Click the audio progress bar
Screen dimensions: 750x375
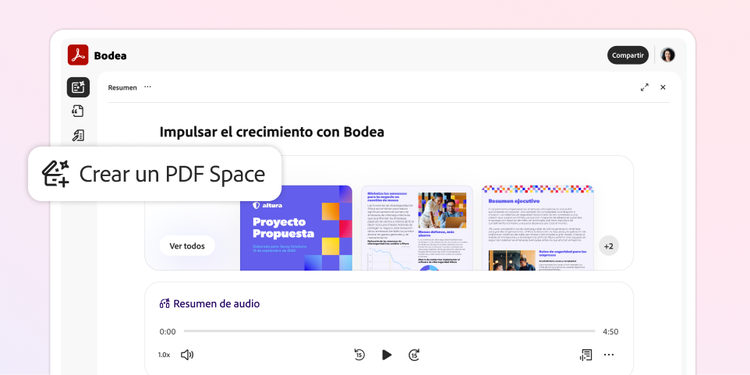coord(389,331)
